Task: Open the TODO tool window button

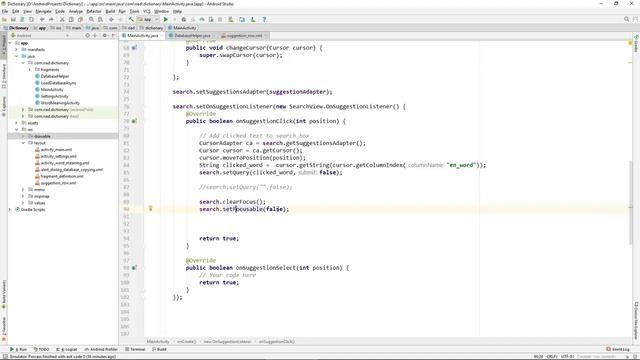Action: [41, 349]
